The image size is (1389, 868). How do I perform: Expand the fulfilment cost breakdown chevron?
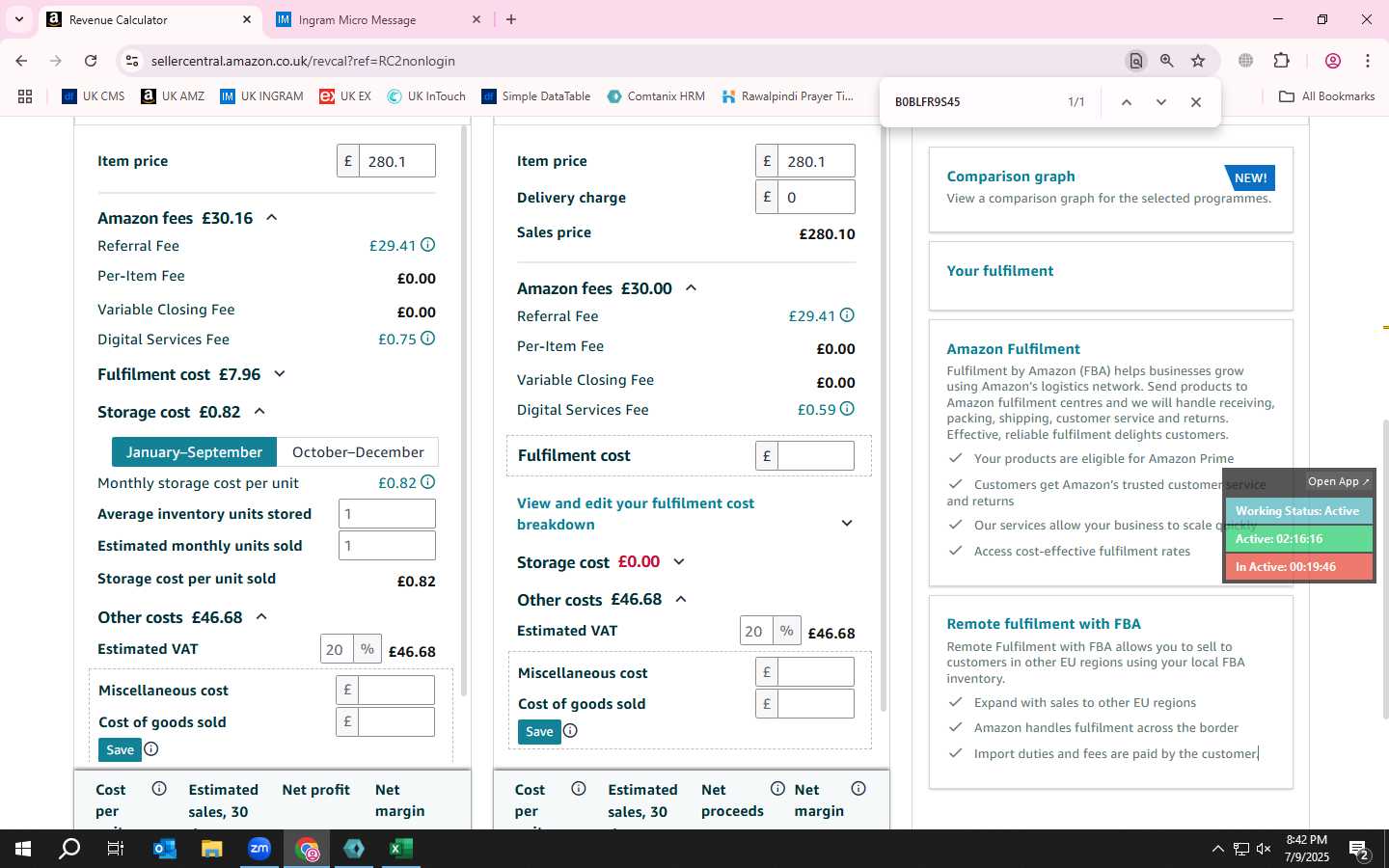pyautogui.click(x=847, y=524)
